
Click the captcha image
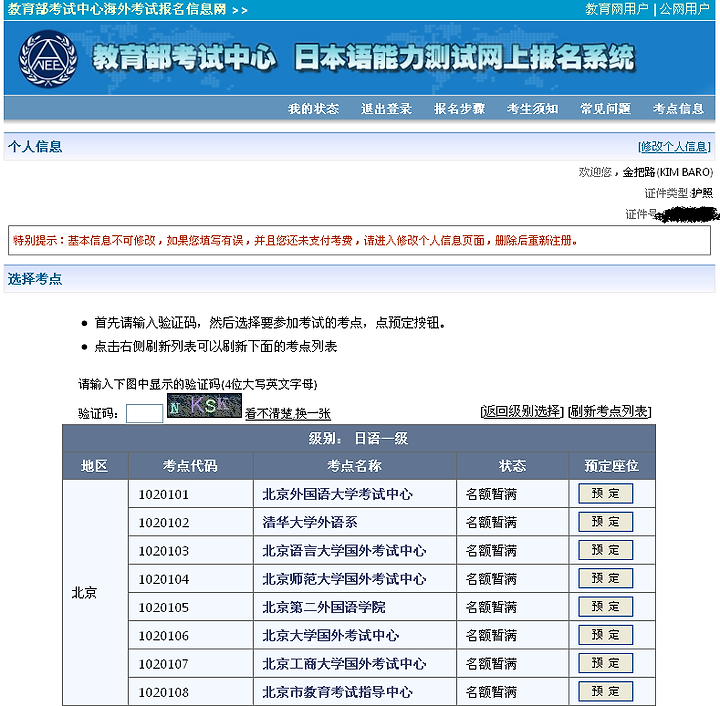coord(204,406)
